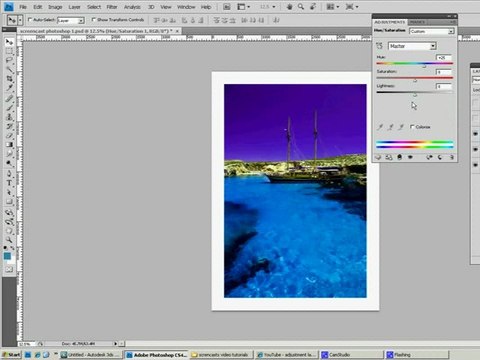Select the Eraser tool
Viewport: 480px width, 360px height.
[x=9, y=136]
